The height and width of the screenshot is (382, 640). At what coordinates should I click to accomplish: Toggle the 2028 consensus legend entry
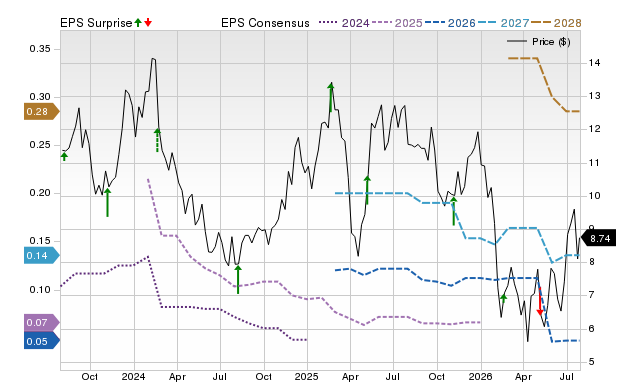click(x=556, y=23)
